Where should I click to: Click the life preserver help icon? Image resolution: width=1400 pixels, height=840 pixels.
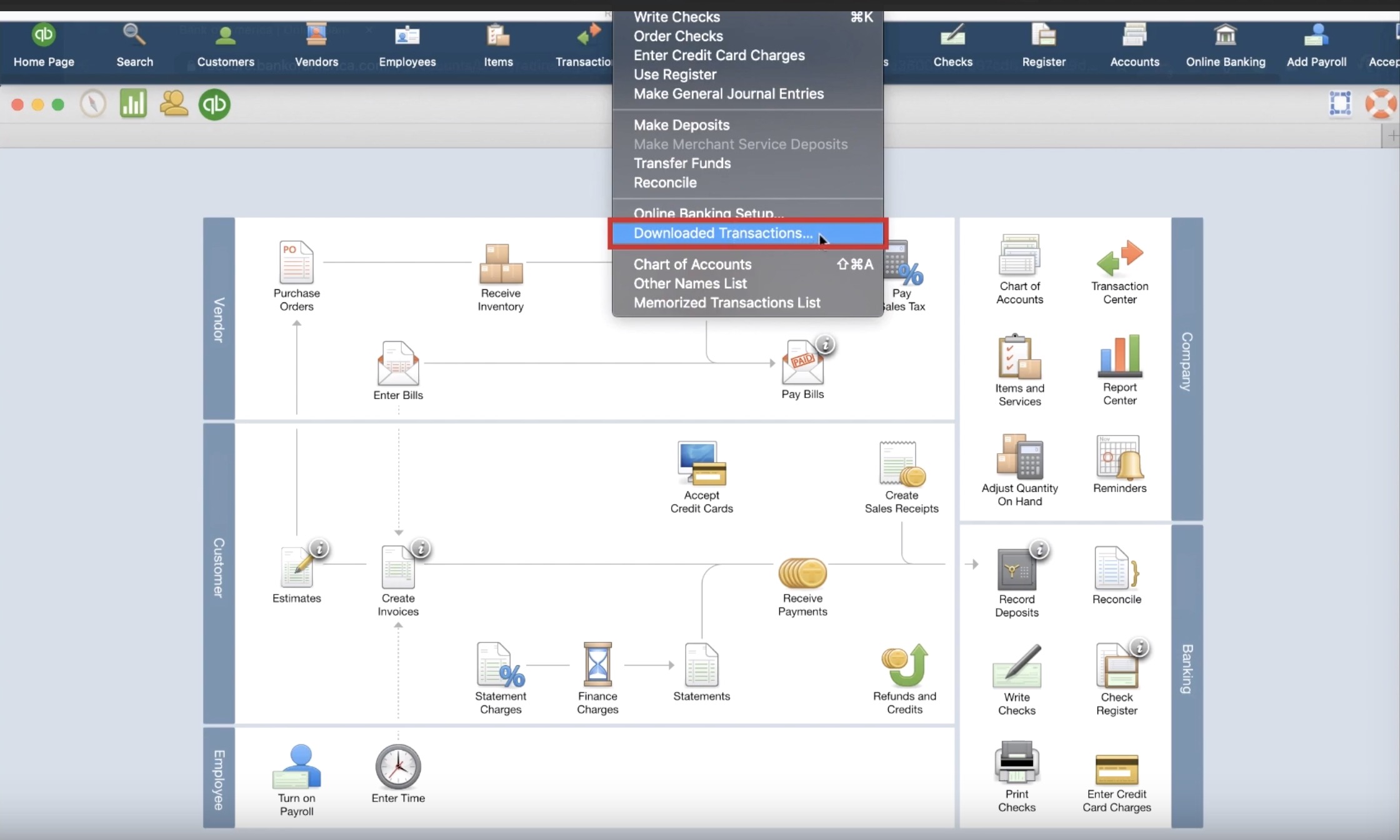[1381, 104]
